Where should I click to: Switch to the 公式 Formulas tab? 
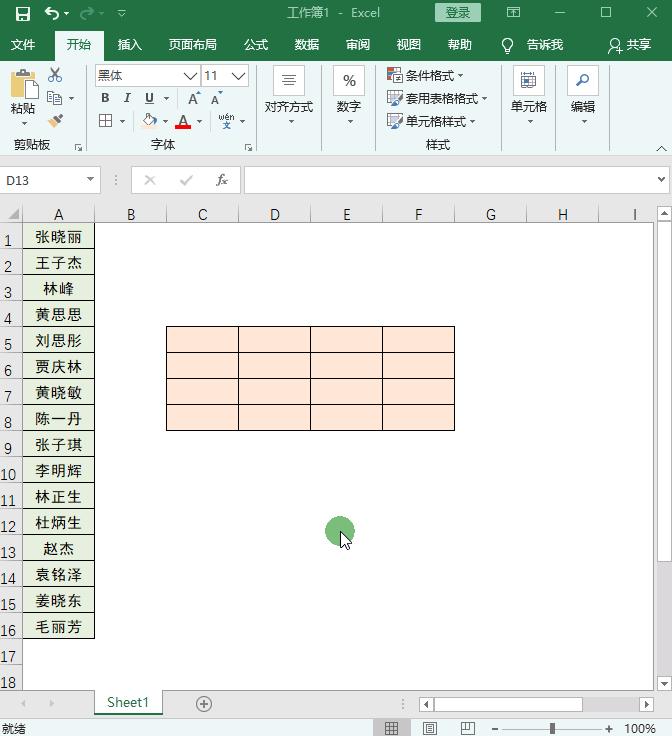[256, 45]
